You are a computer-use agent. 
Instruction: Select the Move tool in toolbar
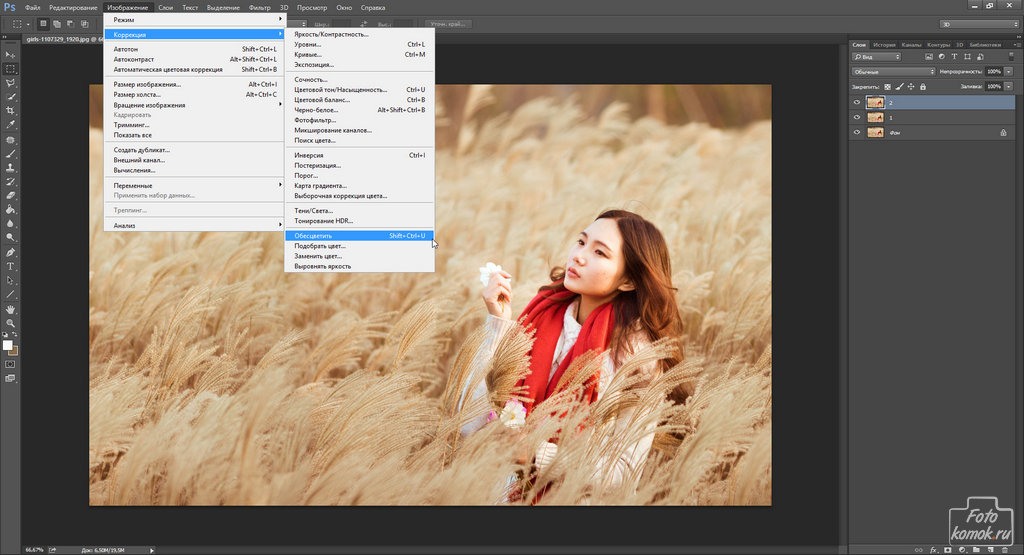click(x=10, y=55)
